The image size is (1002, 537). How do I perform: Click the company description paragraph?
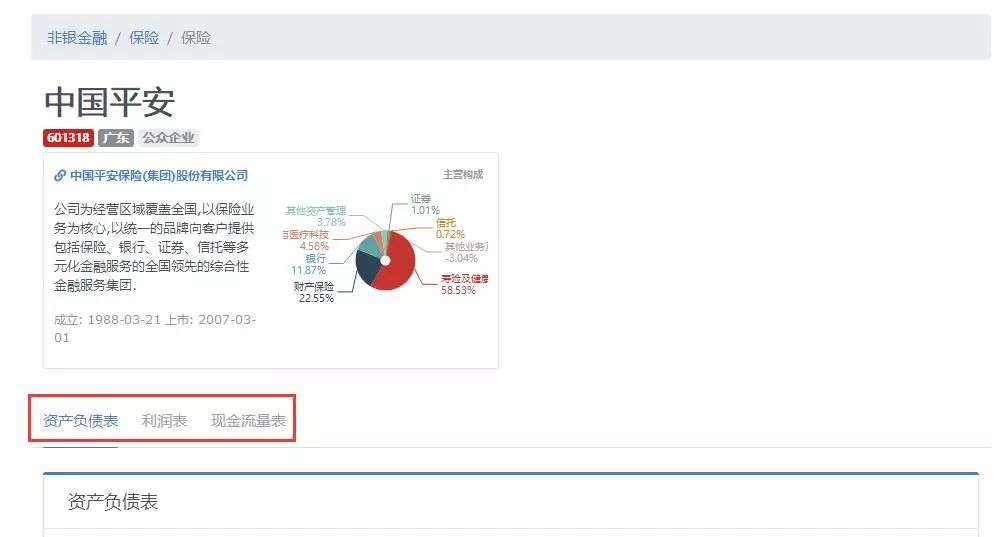coord(154,247)
